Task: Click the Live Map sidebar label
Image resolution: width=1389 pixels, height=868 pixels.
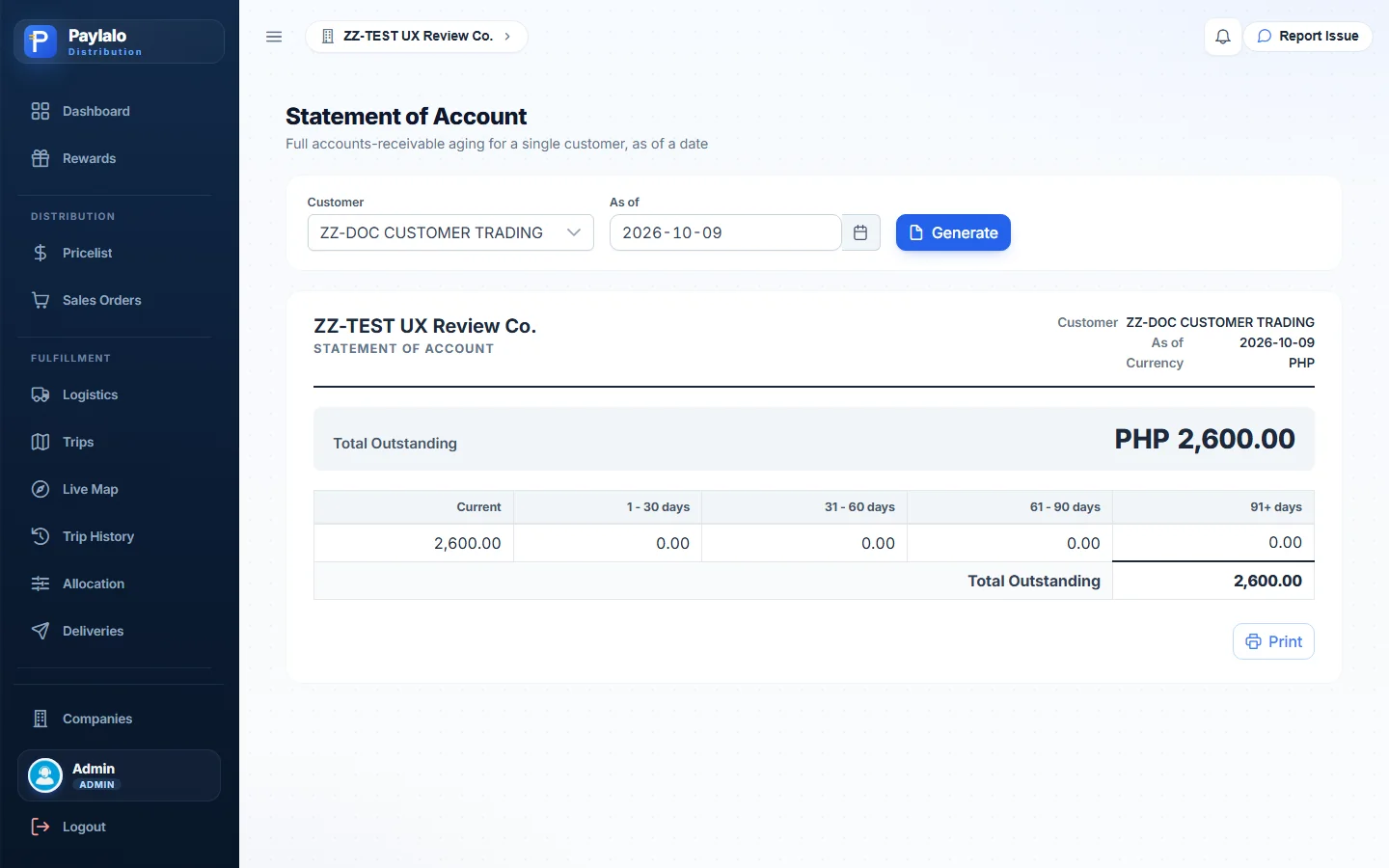Action: click(x=91, y=489)
